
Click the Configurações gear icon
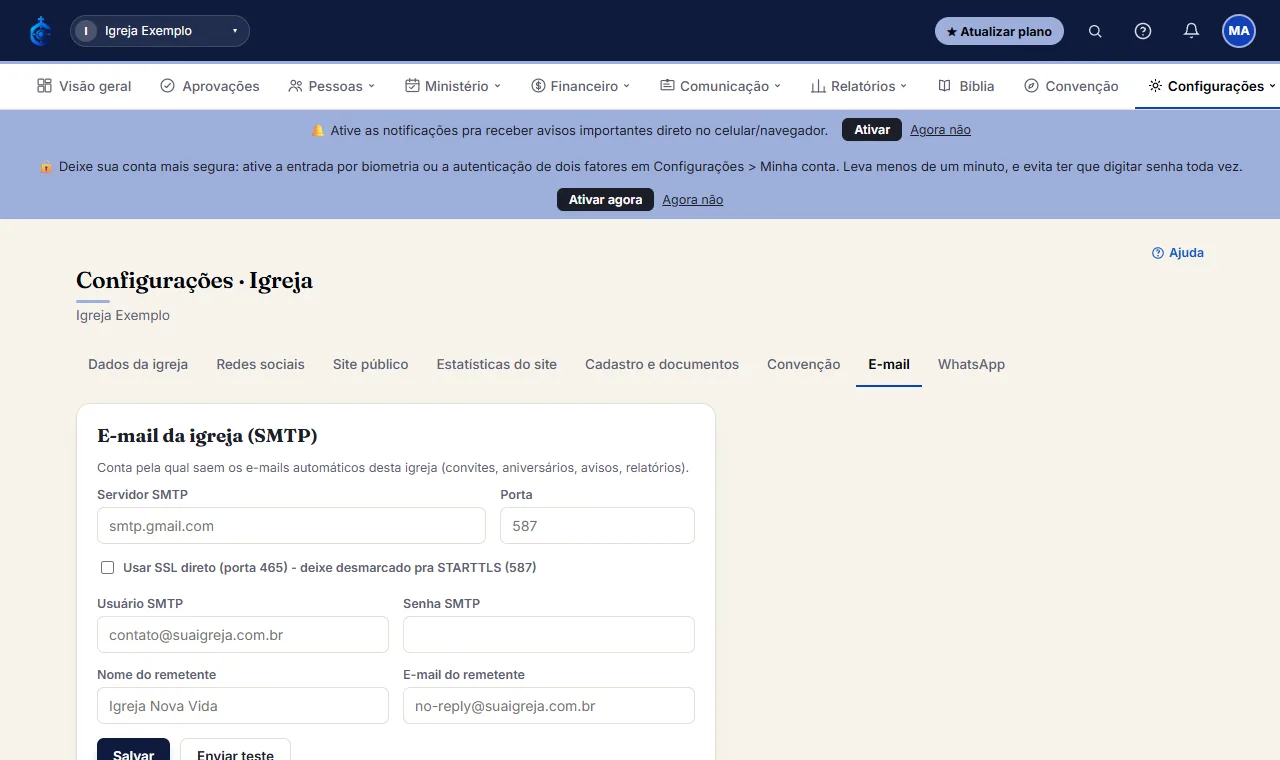coord(1155,86)
